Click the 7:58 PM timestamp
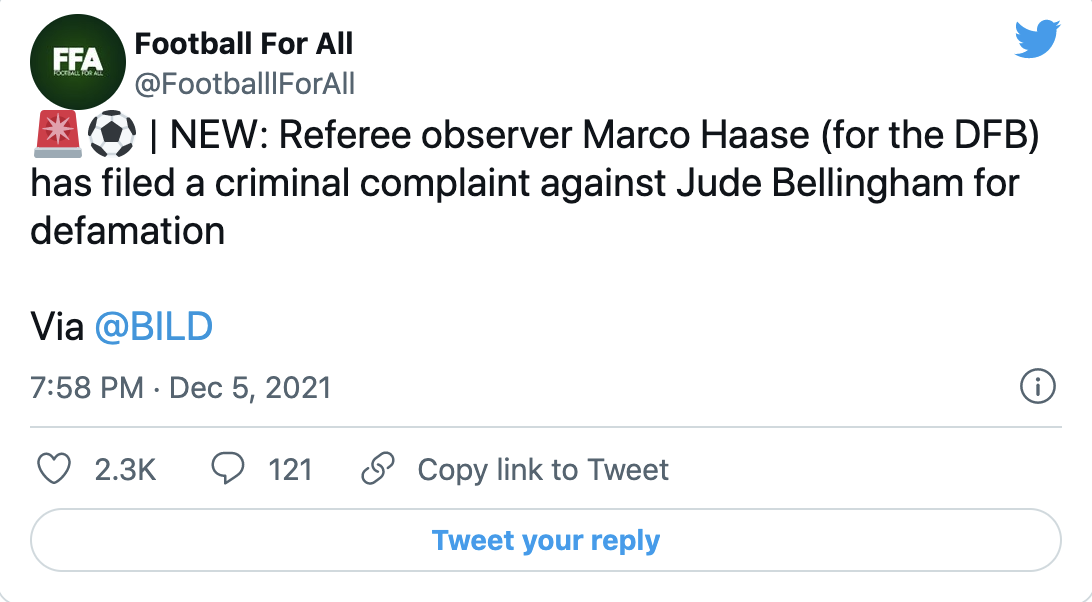Image resolution: width=1092 pixels, height=602 pixels. click(87, 387)
